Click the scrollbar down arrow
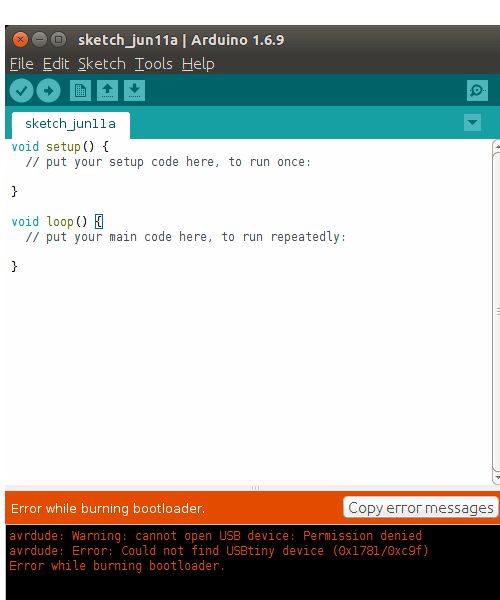The image size is (500, 600). tap(497, 478)
